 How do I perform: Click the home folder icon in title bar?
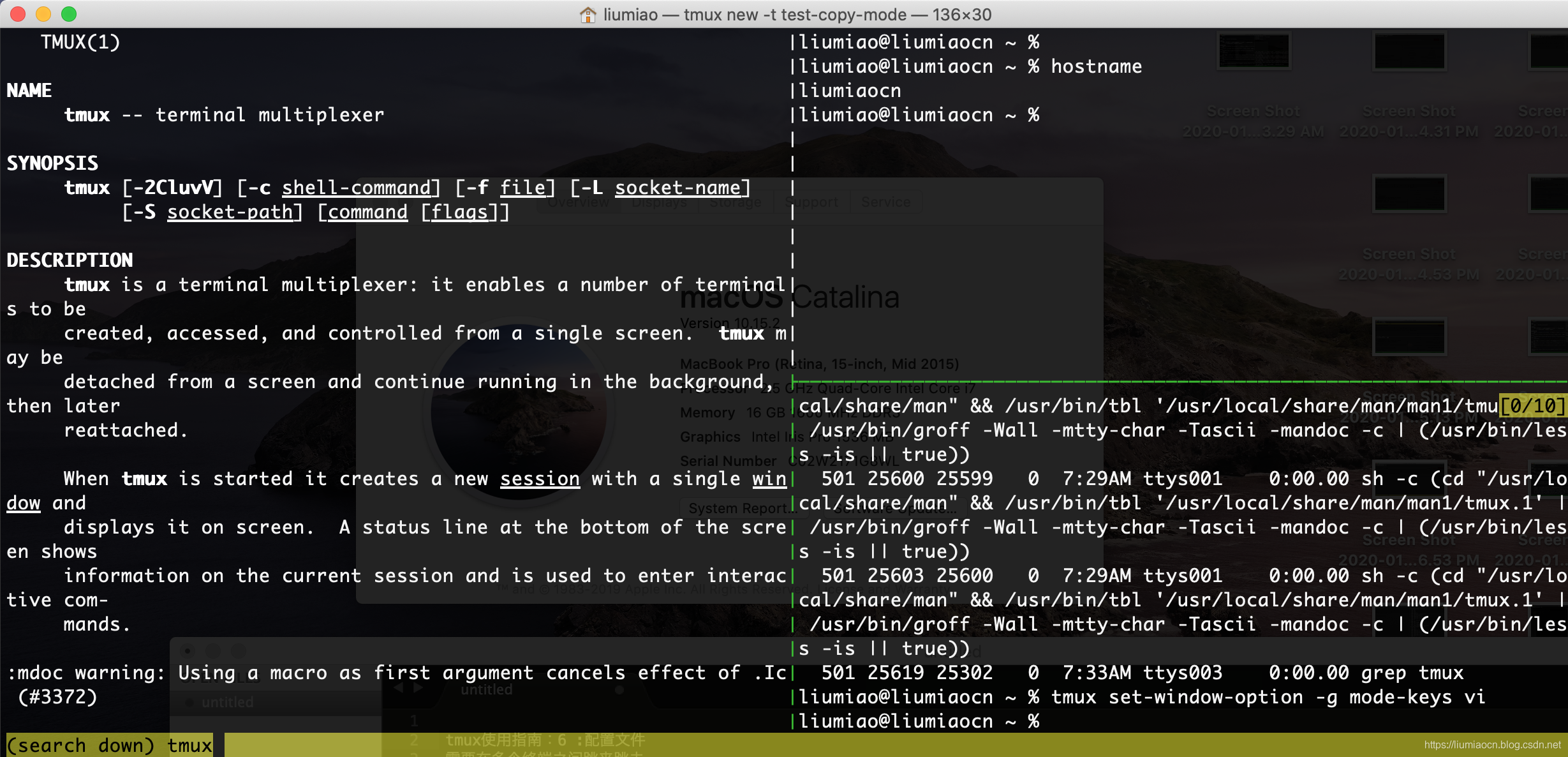point(588,14)
